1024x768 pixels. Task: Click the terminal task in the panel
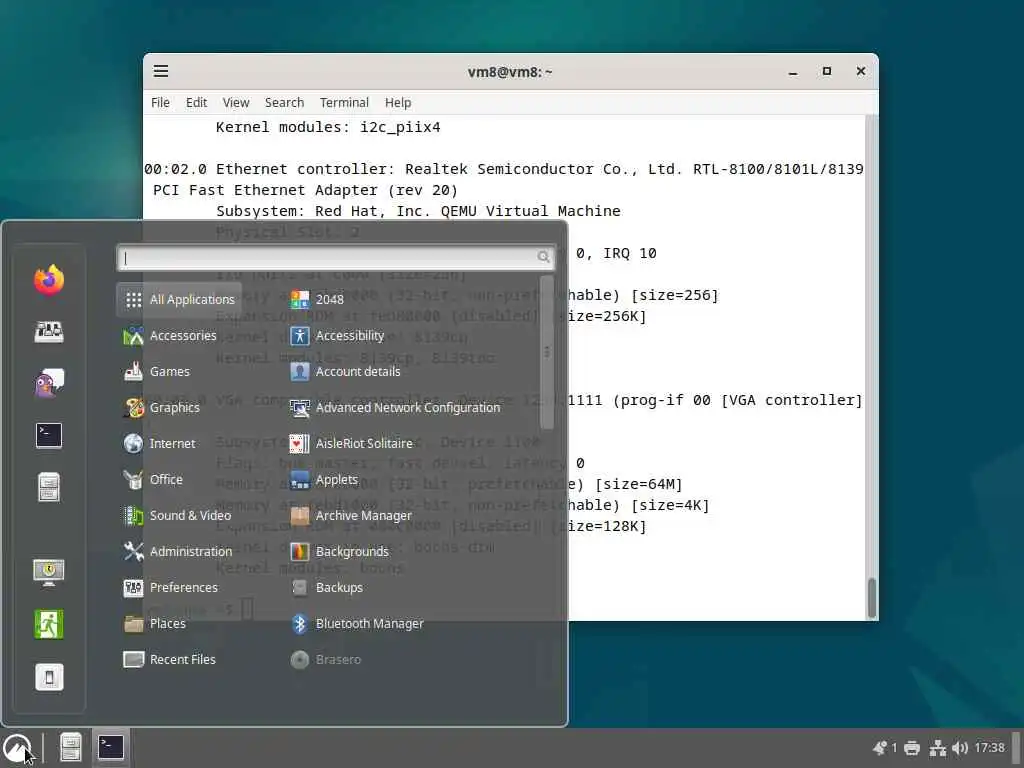(111, 747)
